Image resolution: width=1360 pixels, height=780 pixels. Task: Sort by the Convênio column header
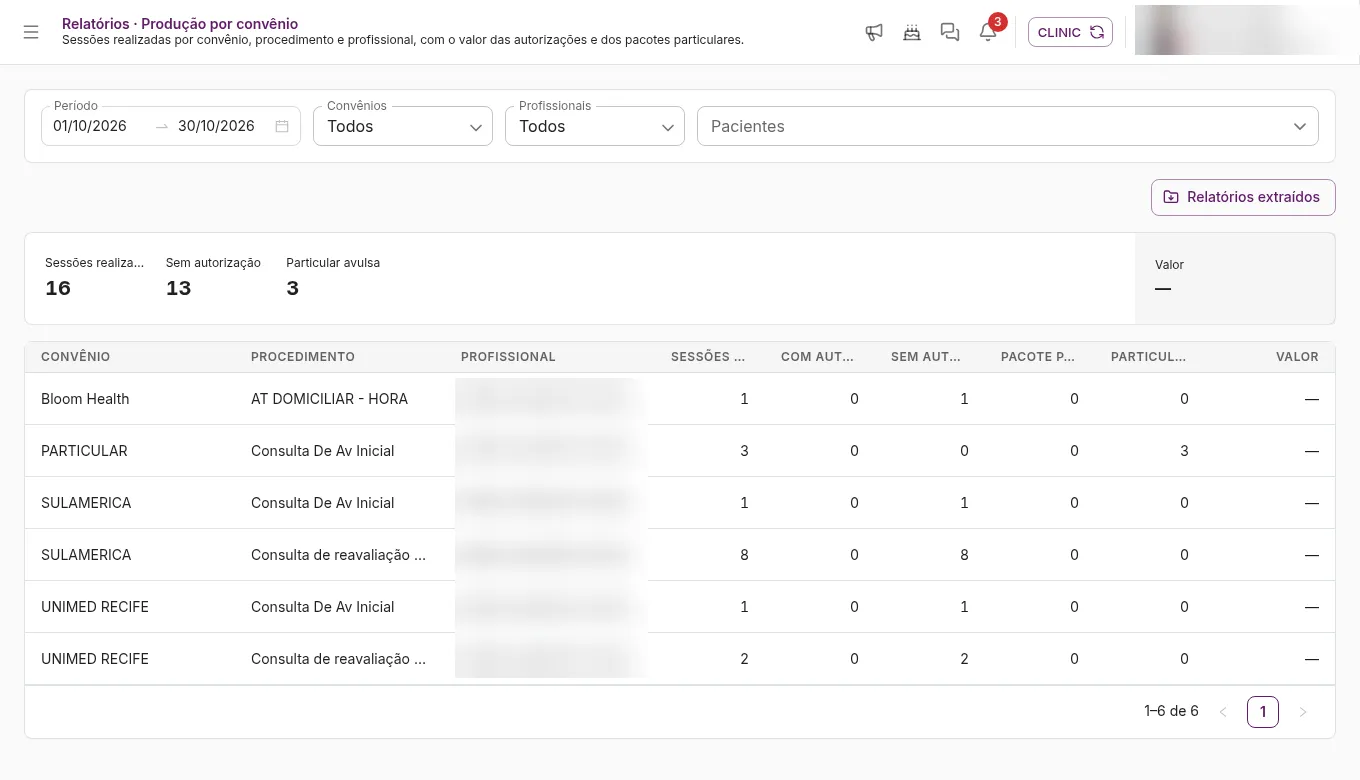point(76,357)
